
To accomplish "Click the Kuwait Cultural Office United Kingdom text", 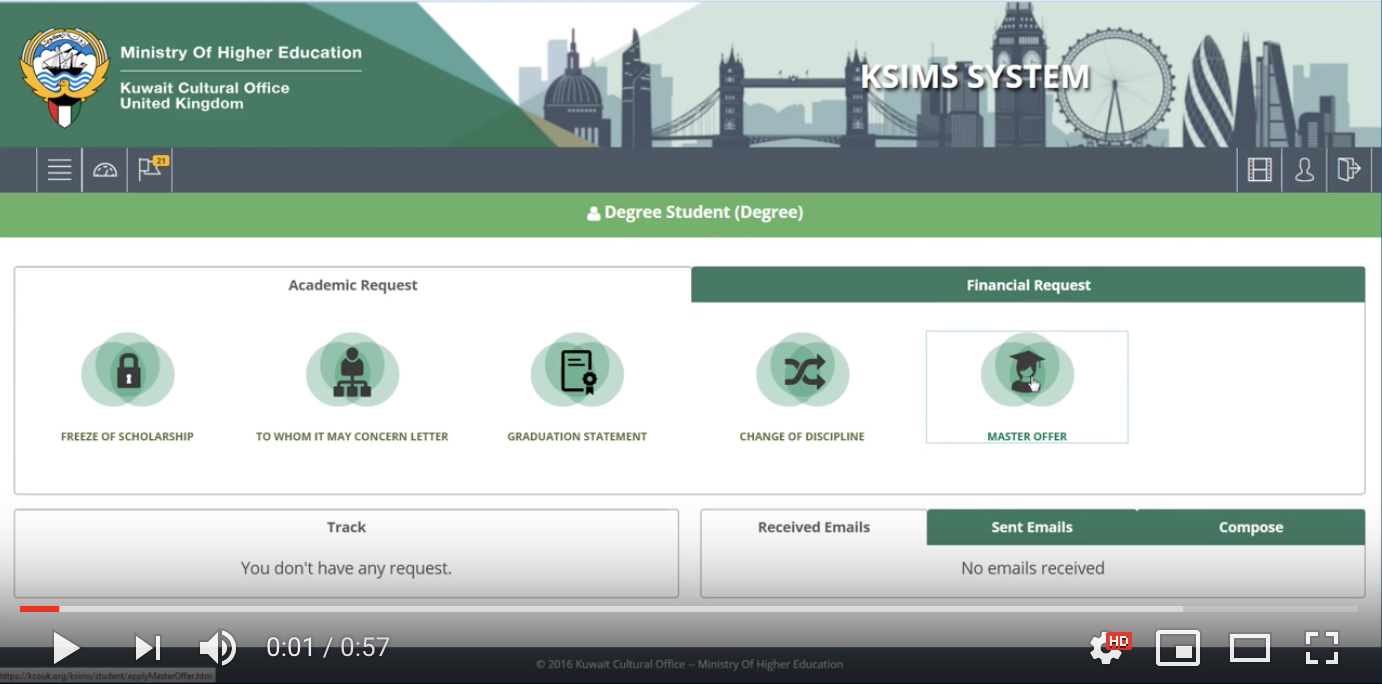I will 205,95.
